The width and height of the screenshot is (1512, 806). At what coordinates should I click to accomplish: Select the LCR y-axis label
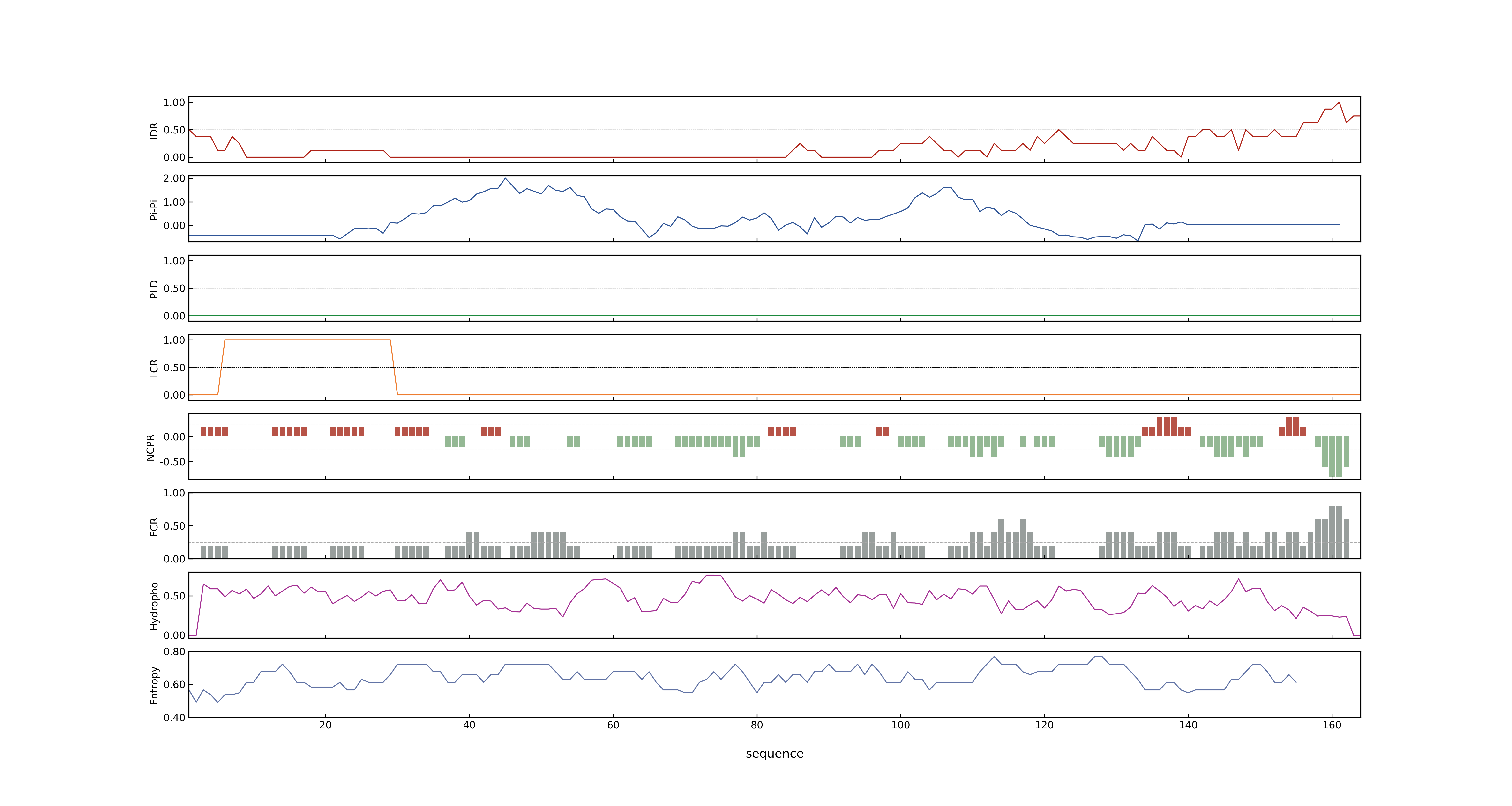154,368
